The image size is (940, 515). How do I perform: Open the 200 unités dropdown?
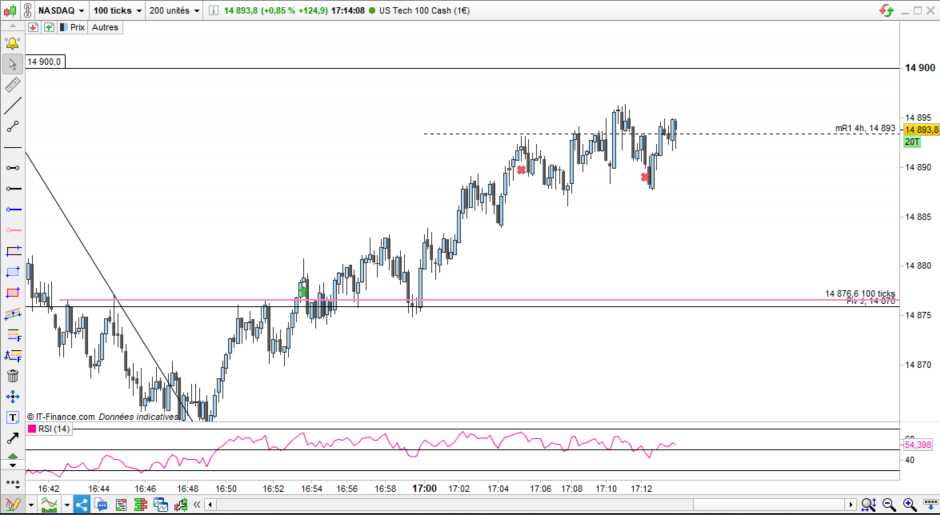click(x=174, y=11)
